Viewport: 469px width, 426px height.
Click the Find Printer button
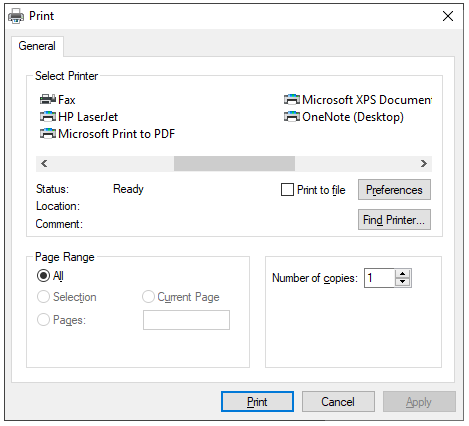click(x=394, y=220)
